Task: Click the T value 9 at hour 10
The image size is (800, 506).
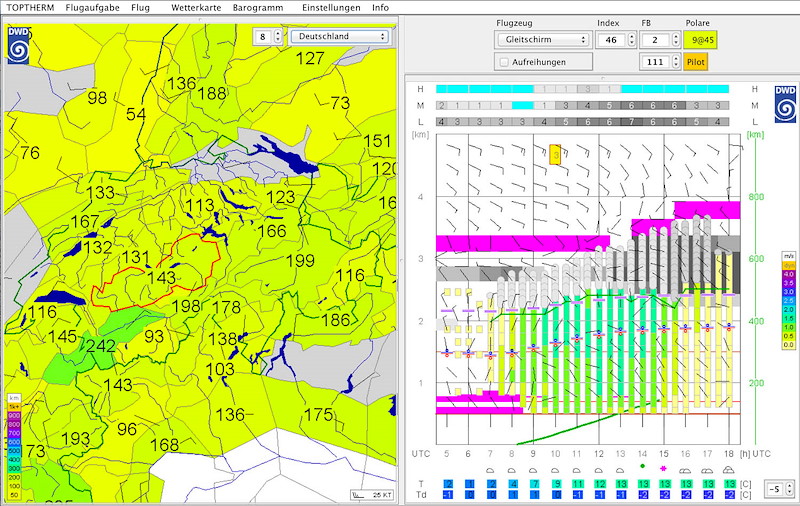Action: pyautogui.click(x=555, y=484)
